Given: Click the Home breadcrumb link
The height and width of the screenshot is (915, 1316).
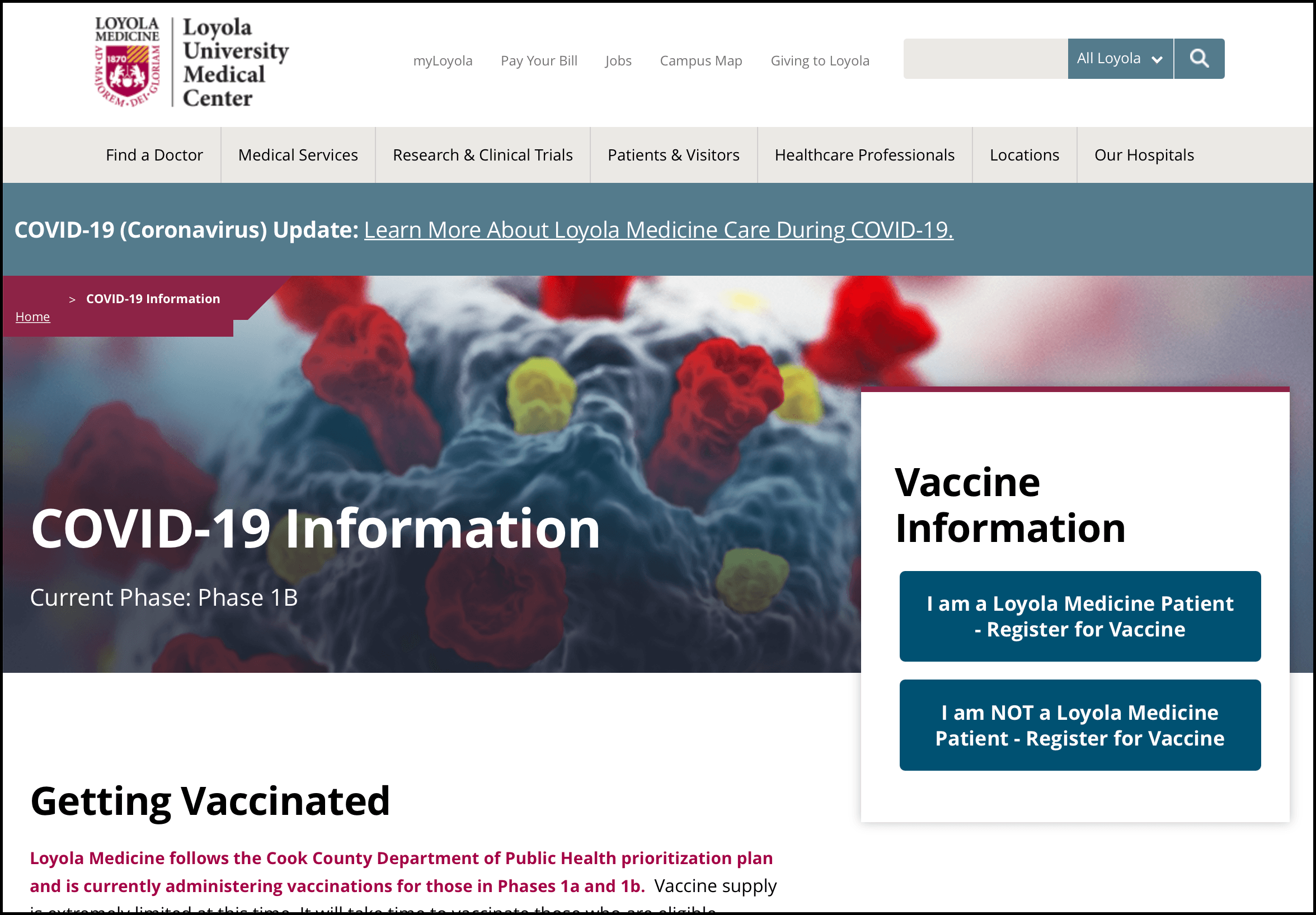Looking at the screenshot, I should (32, 316).
